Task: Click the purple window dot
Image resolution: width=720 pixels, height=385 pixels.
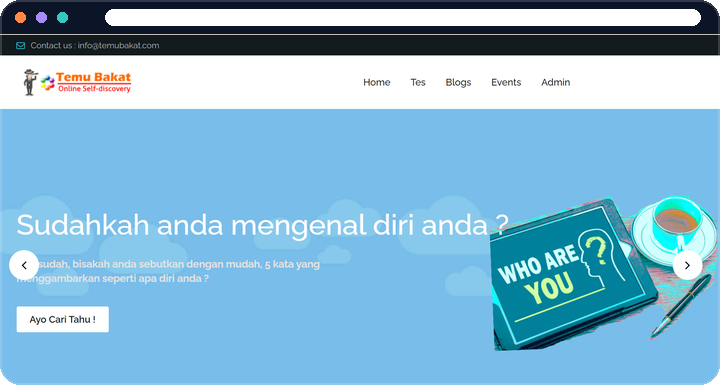Action: tap(41, 17)
